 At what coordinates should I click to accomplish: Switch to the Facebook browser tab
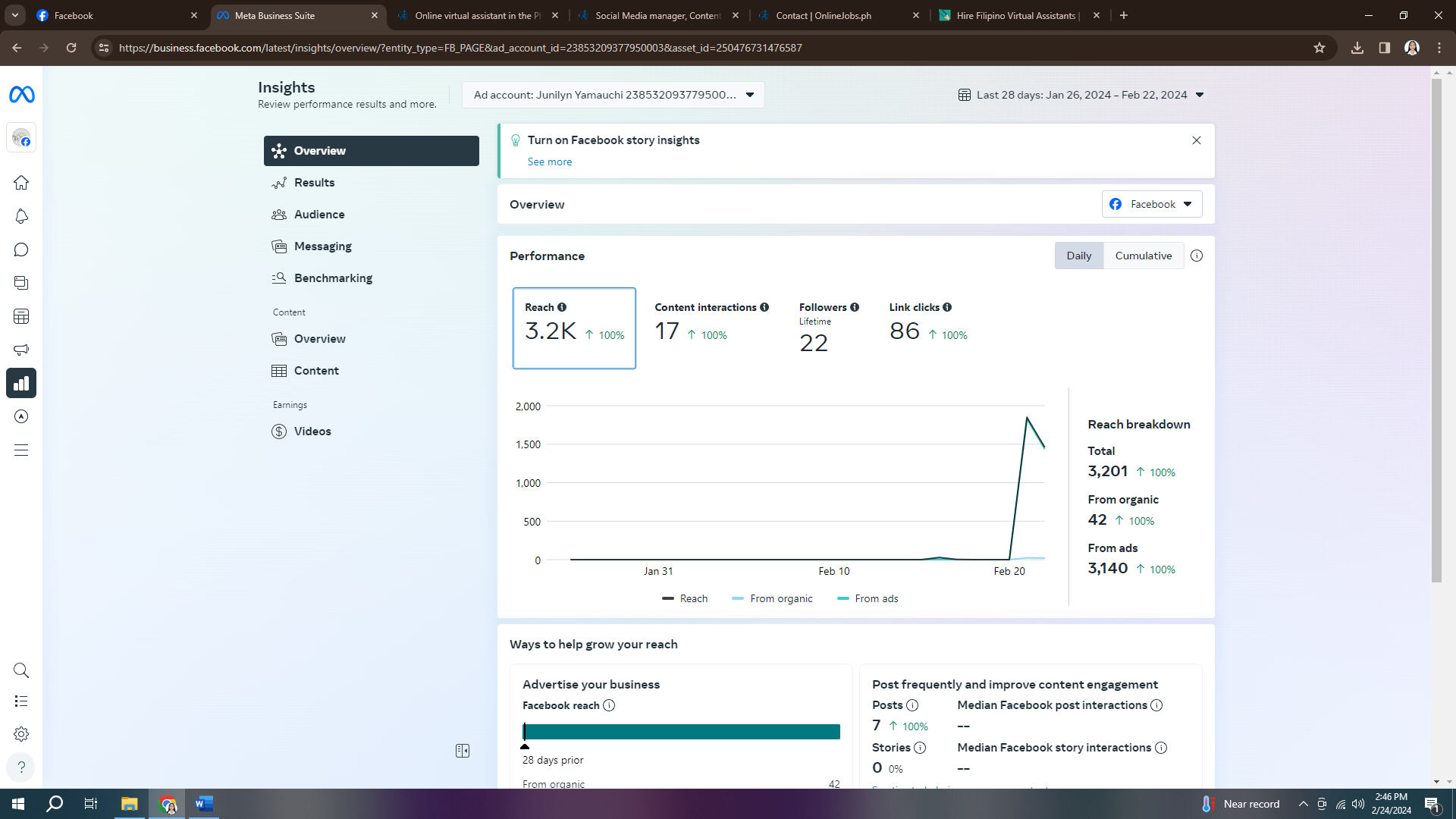coord(114,15)
